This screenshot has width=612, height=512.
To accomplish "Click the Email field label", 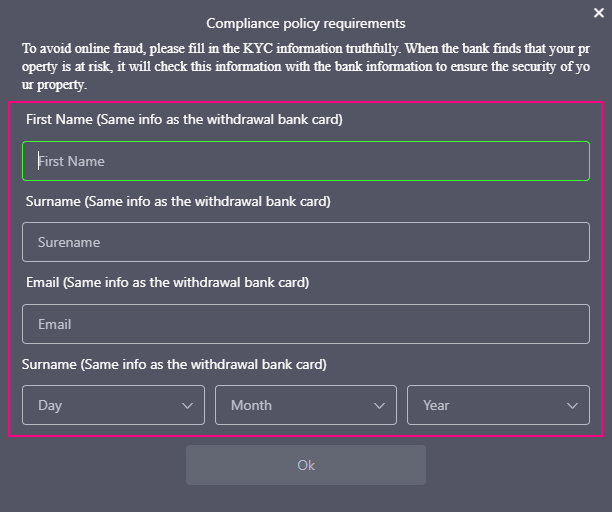I will click(167, 282).
